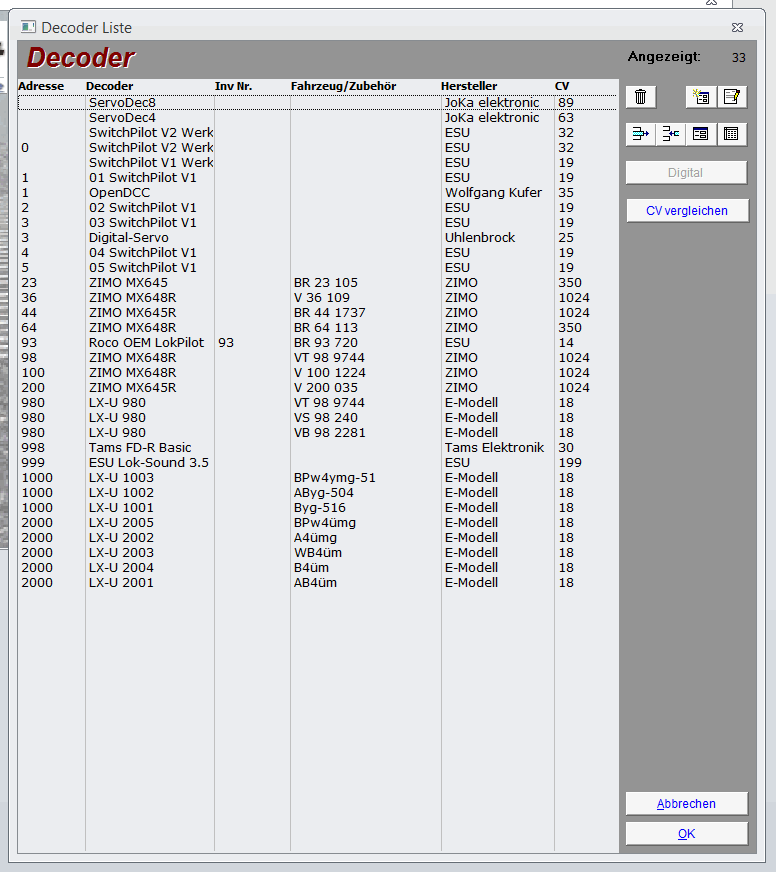Select the ESU Lok-Sound 3.5 entry
Image resolution: width=776 pixels, height=872 pixels.
pos(149,463)
